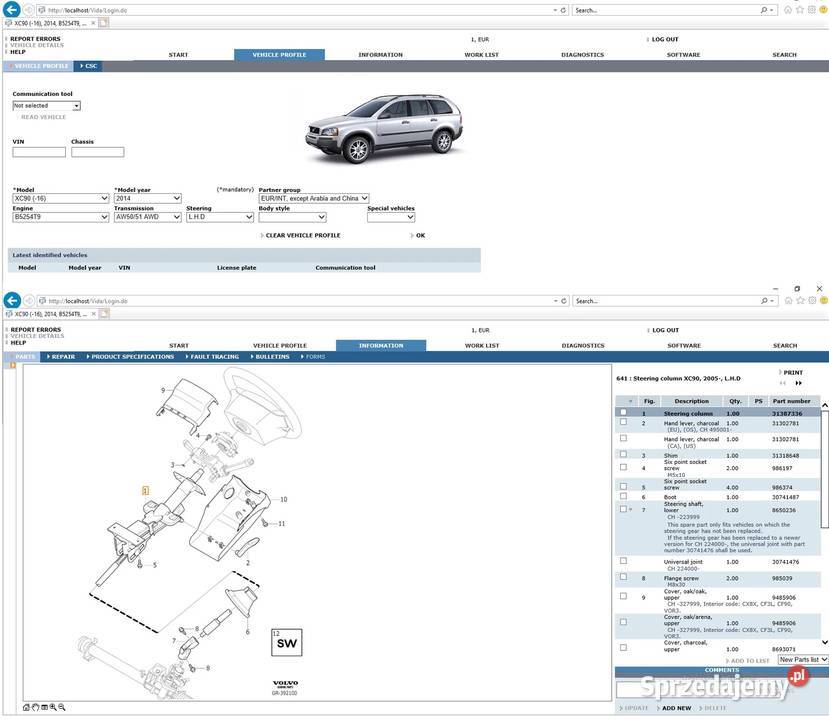This screenshot has height=720, width=829.
Task: Click the highlighted callout 1 on steering diagram
Action: [x=145, y=491]
